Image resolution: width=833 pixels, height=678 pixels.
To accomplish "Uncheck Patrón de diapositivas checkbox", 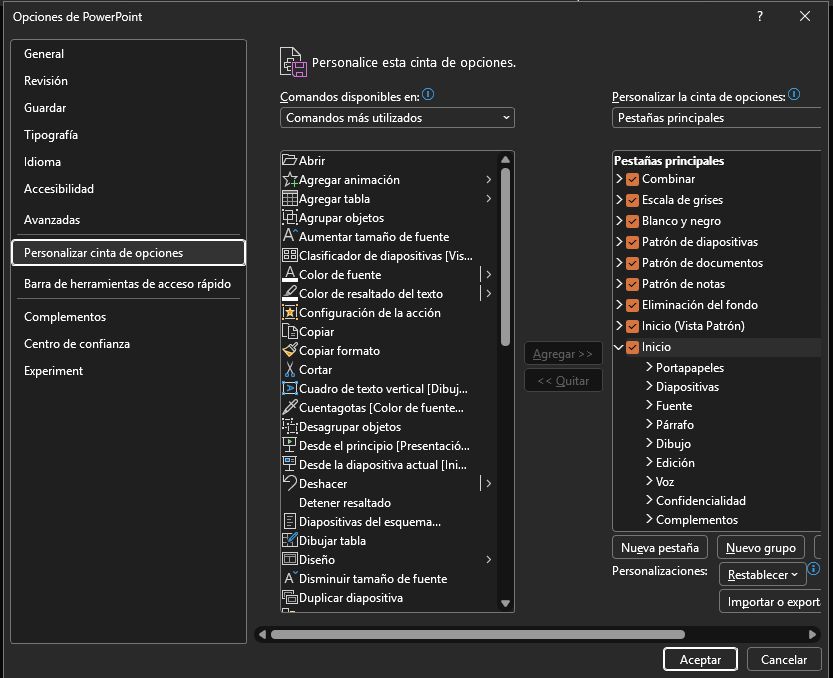I will coord(632,242).
